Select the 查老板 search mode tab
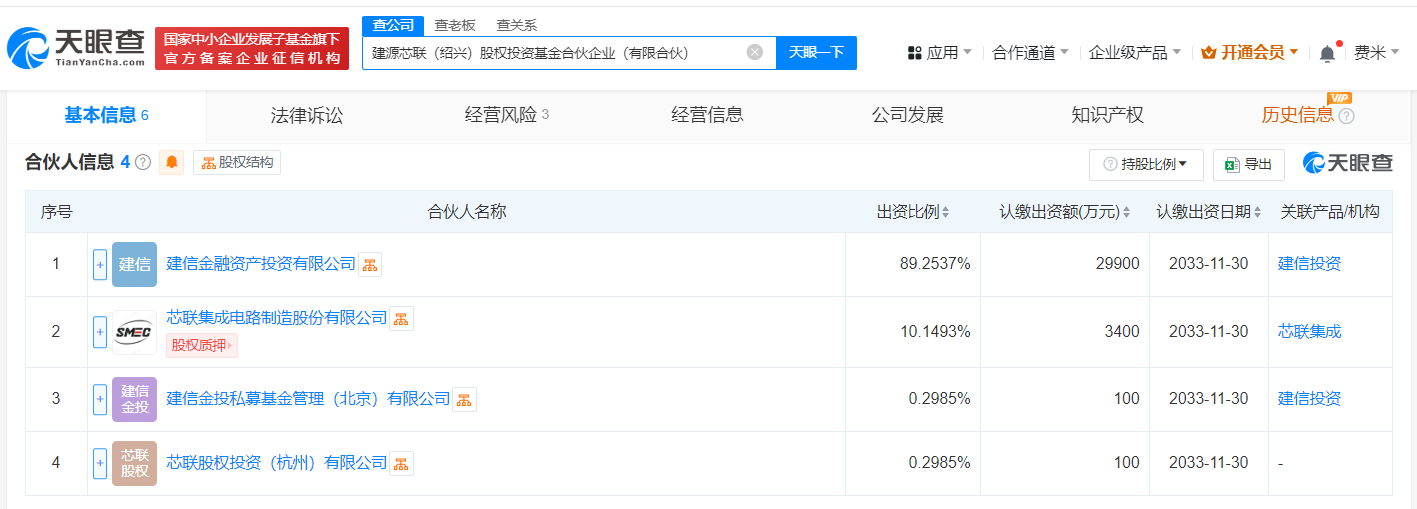Viewport: 1417px width, 509px height. [x=456, y=25]
